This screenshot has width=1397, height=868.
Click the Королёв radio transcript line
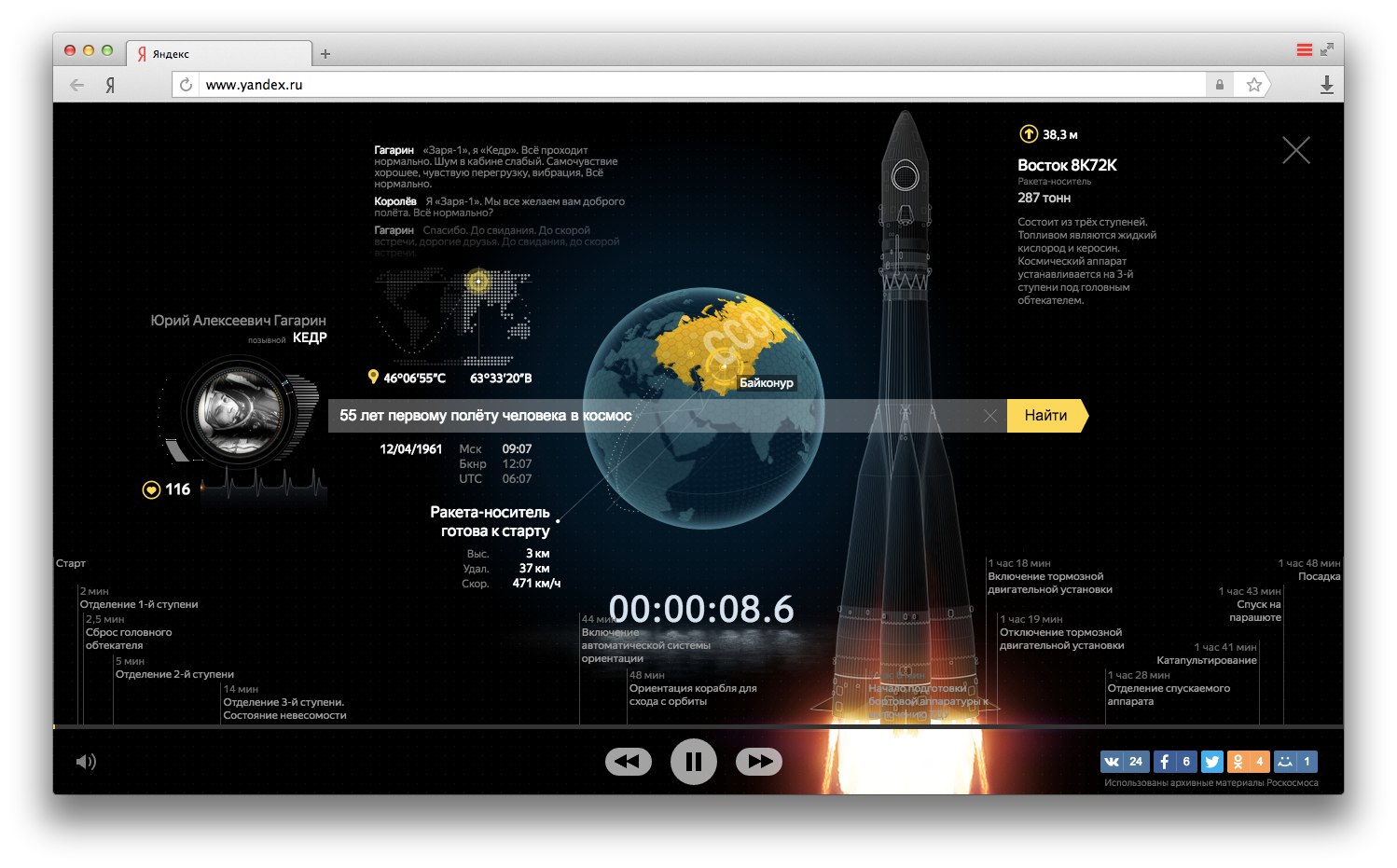click(x=500, y=207)
